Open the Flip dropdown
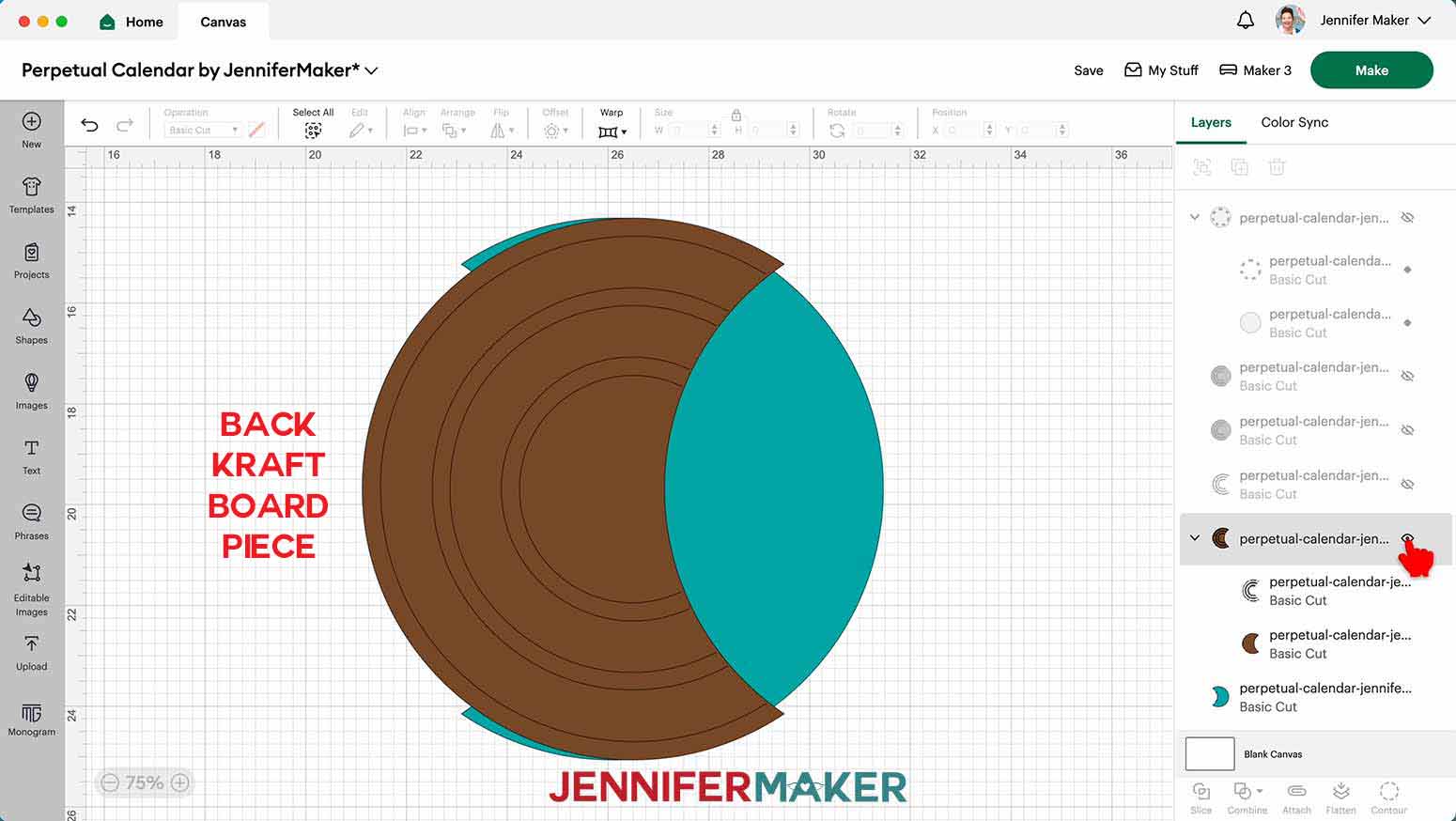The height and width of the screenshot is (821, 1456). 502,131
